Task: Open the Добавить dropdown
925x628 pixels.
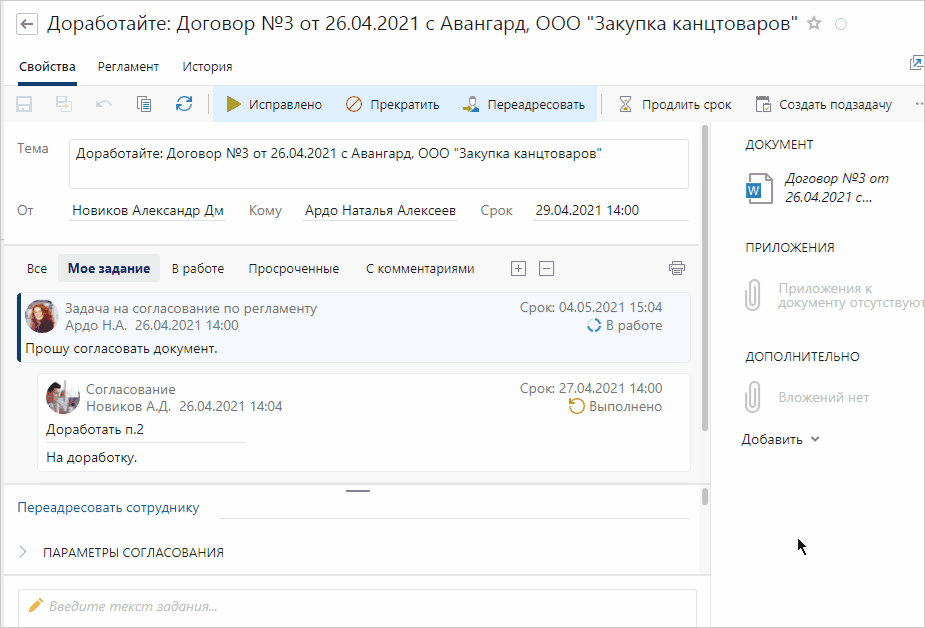Action: click(x=780, y=439)
